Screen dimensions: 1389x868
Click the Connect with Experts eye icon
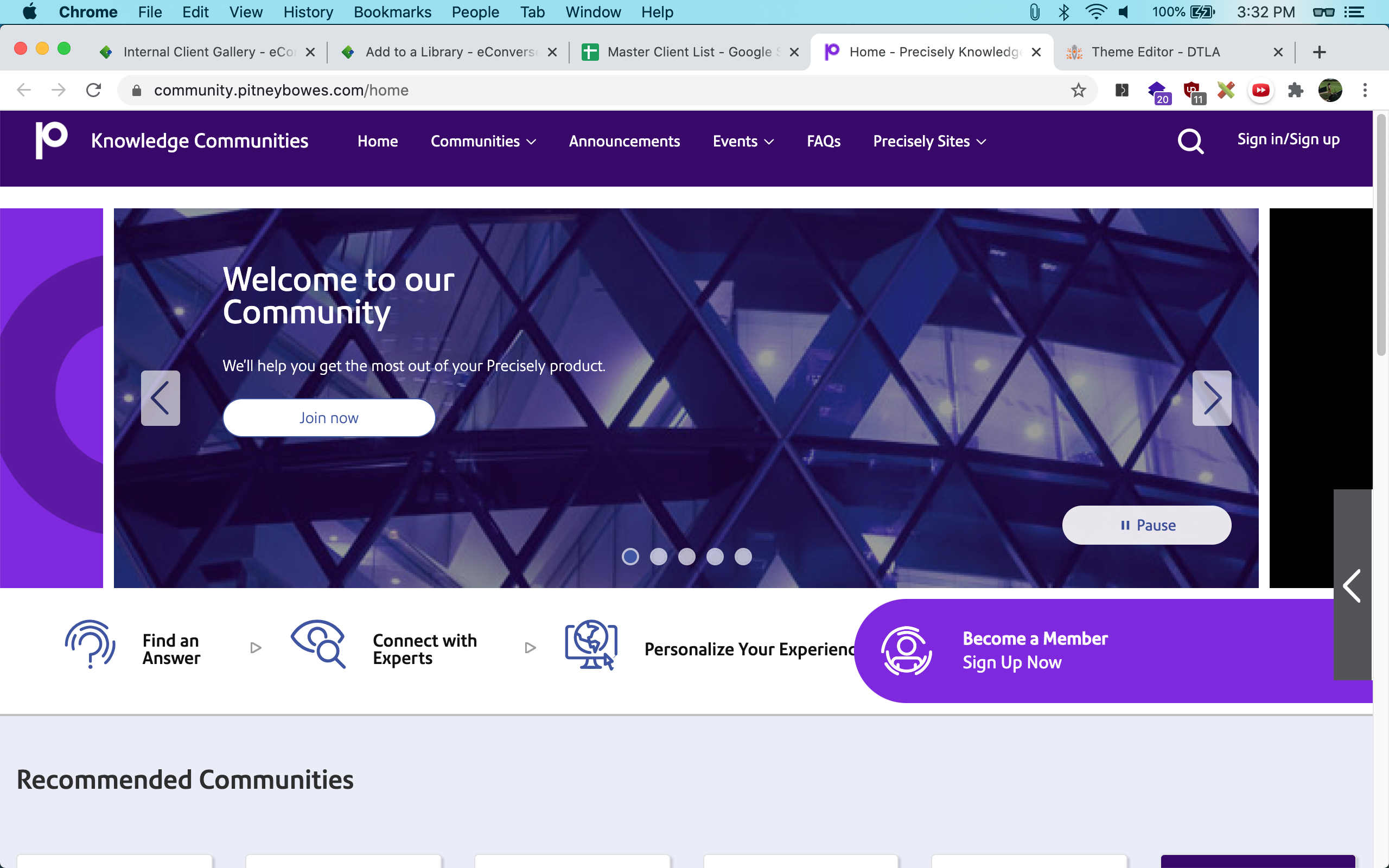click(x=318, y=644)
